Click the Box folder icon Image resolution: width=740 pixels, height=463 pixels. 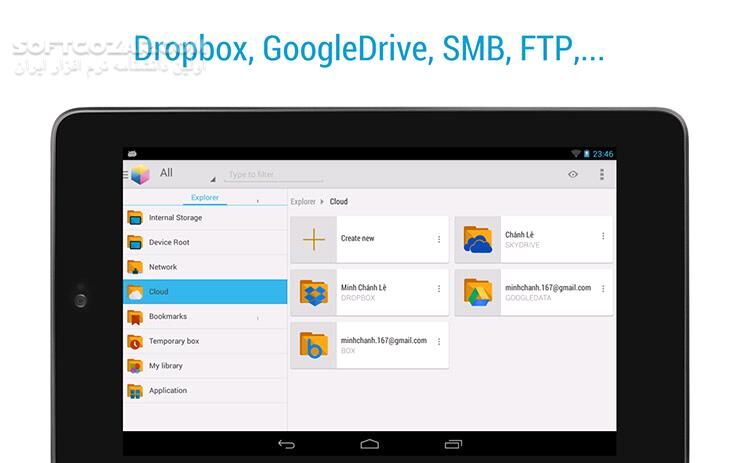tap(314, 345)
